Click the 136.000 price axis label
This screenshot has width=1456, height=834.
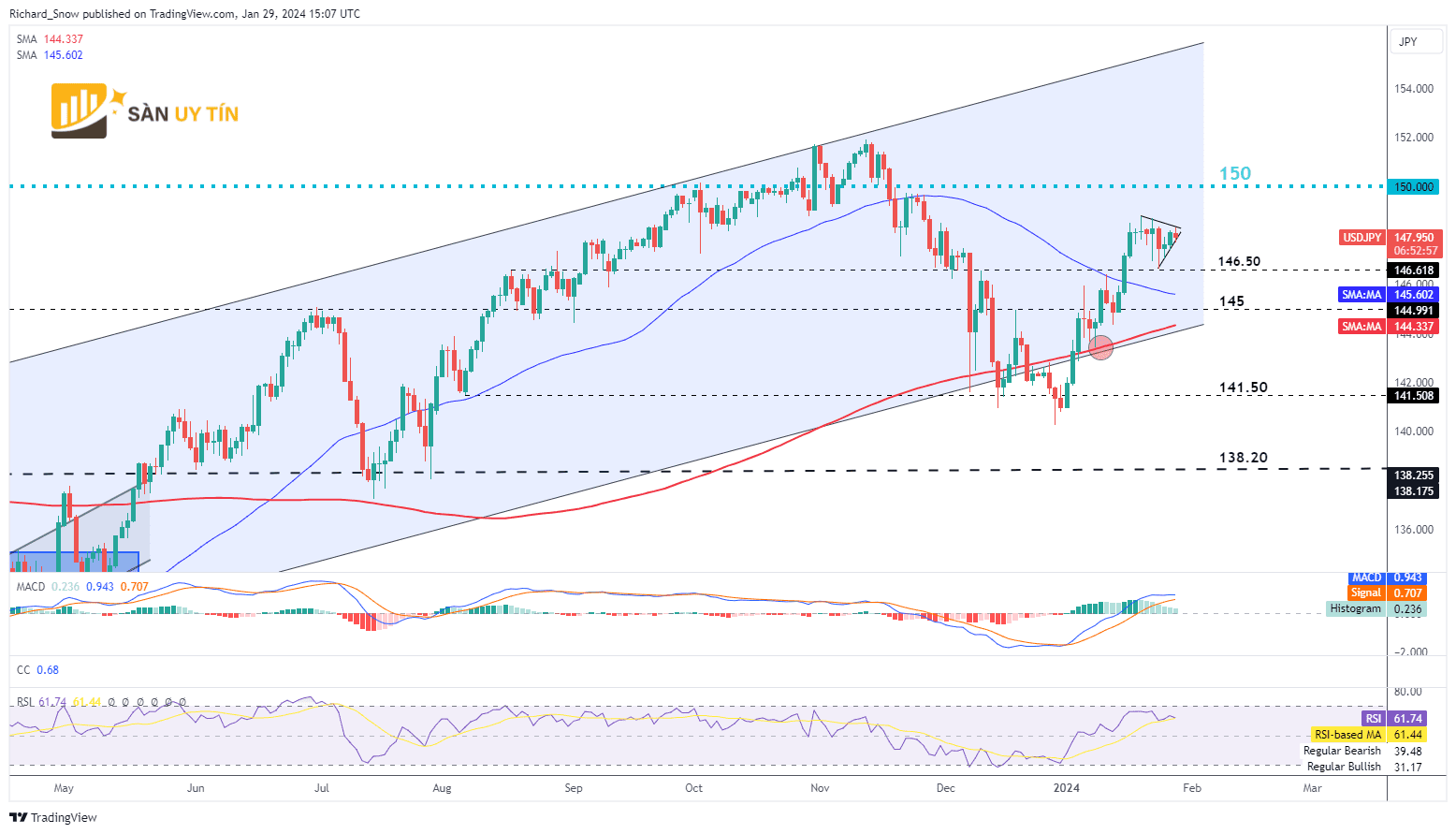pyautogui.click(x=1414, y=530)
